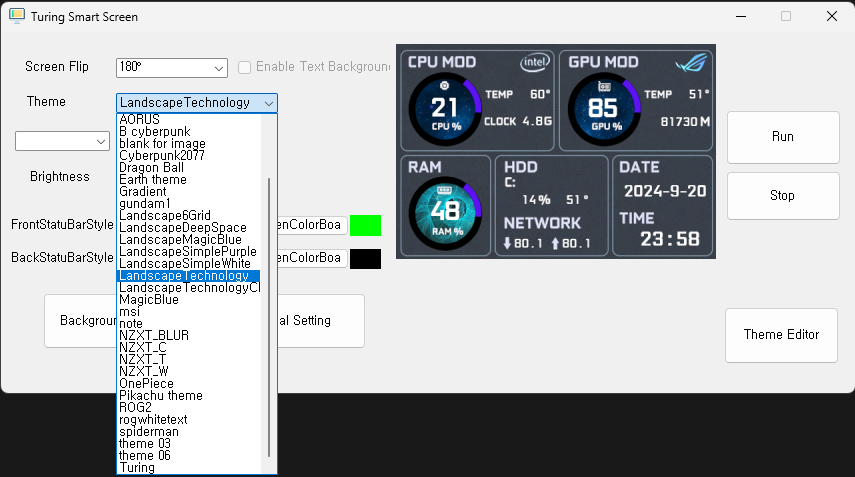Viewport: 855px width, 477px height.
Task: Select NZXT_C theme
Action: pos(189,347)
